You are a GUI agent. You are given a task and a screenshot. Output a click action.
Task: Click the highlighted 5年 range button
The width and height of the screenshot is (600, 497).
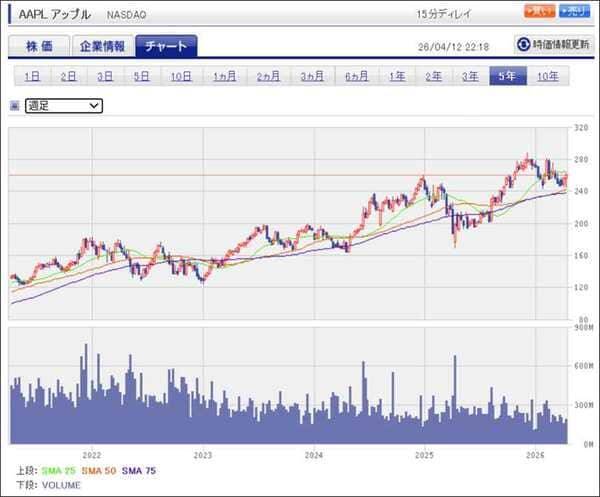[506, 76]
